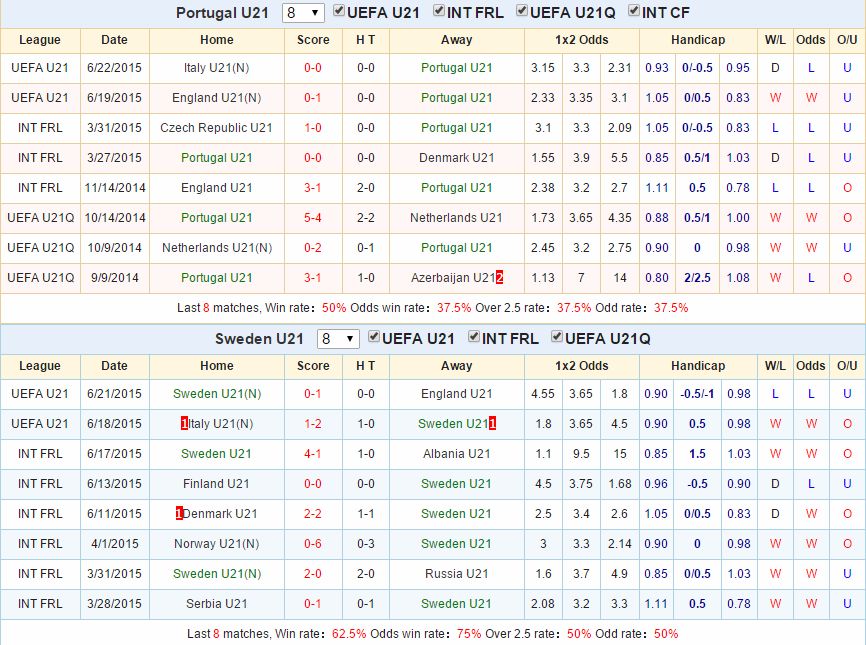Open Russia U21 away team link
Image resolution: width=866 pixels, height=645 pixels.
pyautogui.click(x=457, y=574)
